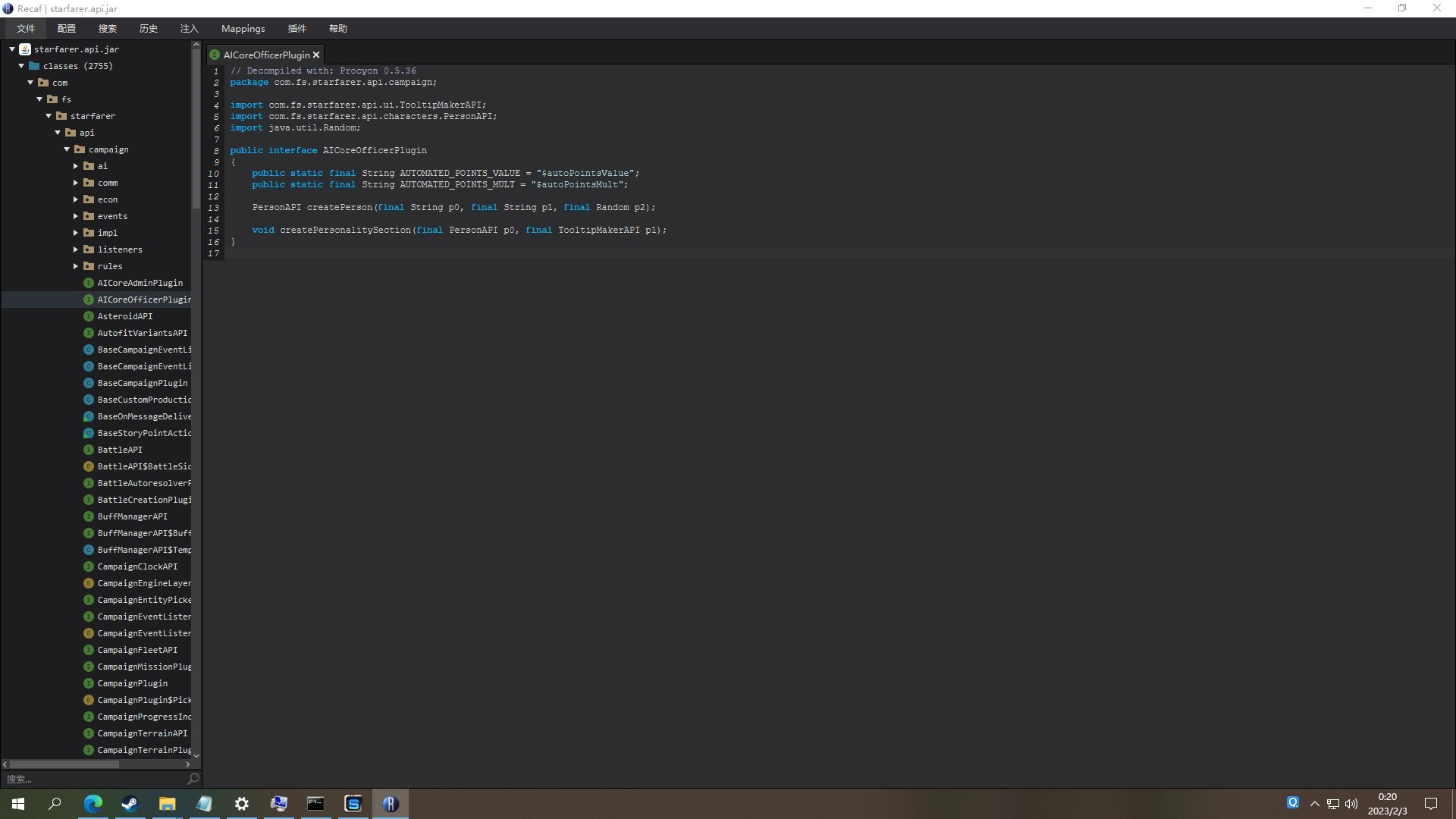Click the BaseCampaignPlugin class icon in the tree

pos(89,383)
